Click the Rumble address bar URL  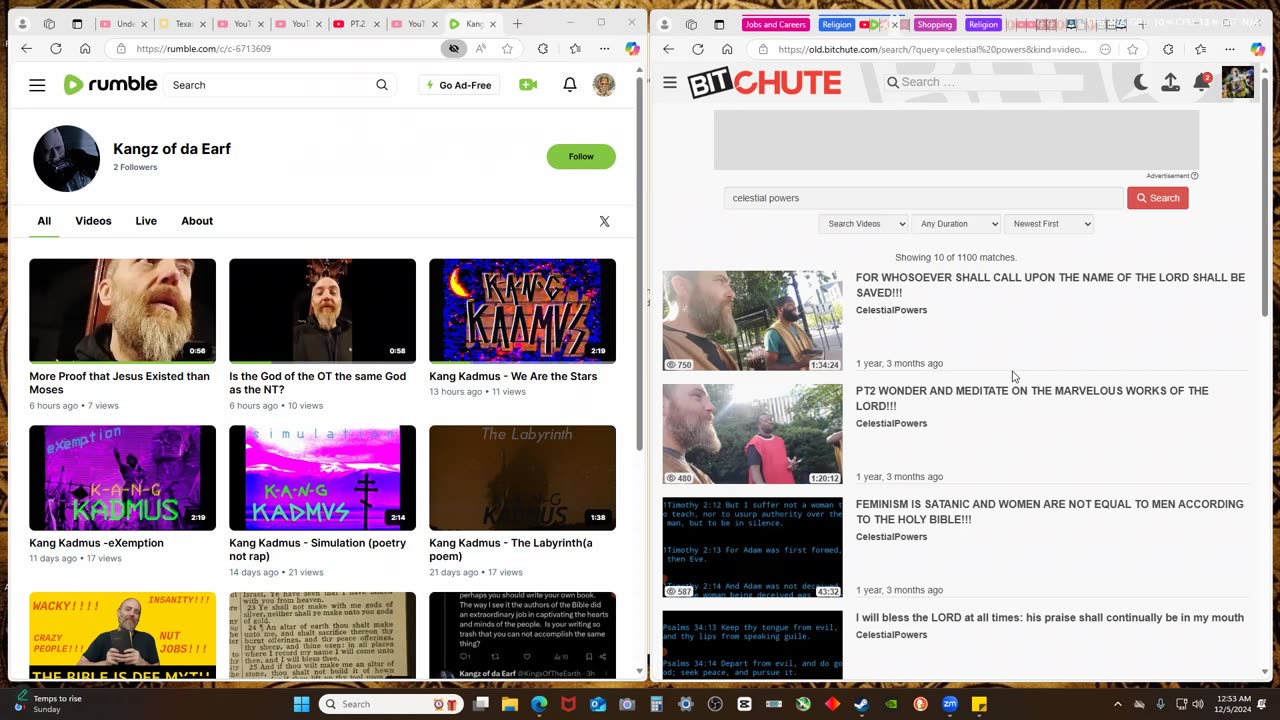click(x=204, y=48)
